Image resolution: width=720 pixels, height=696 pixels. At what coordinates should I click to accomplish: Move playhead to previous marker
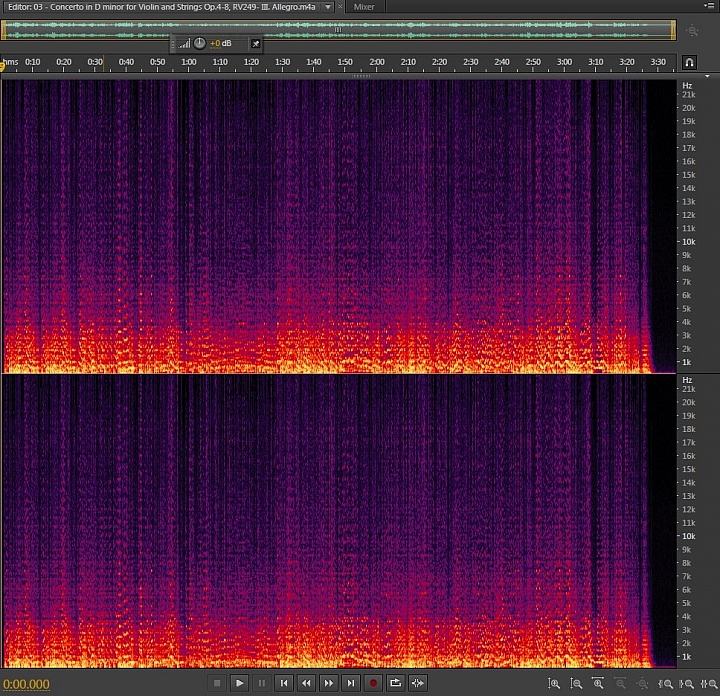pos(284,683)
